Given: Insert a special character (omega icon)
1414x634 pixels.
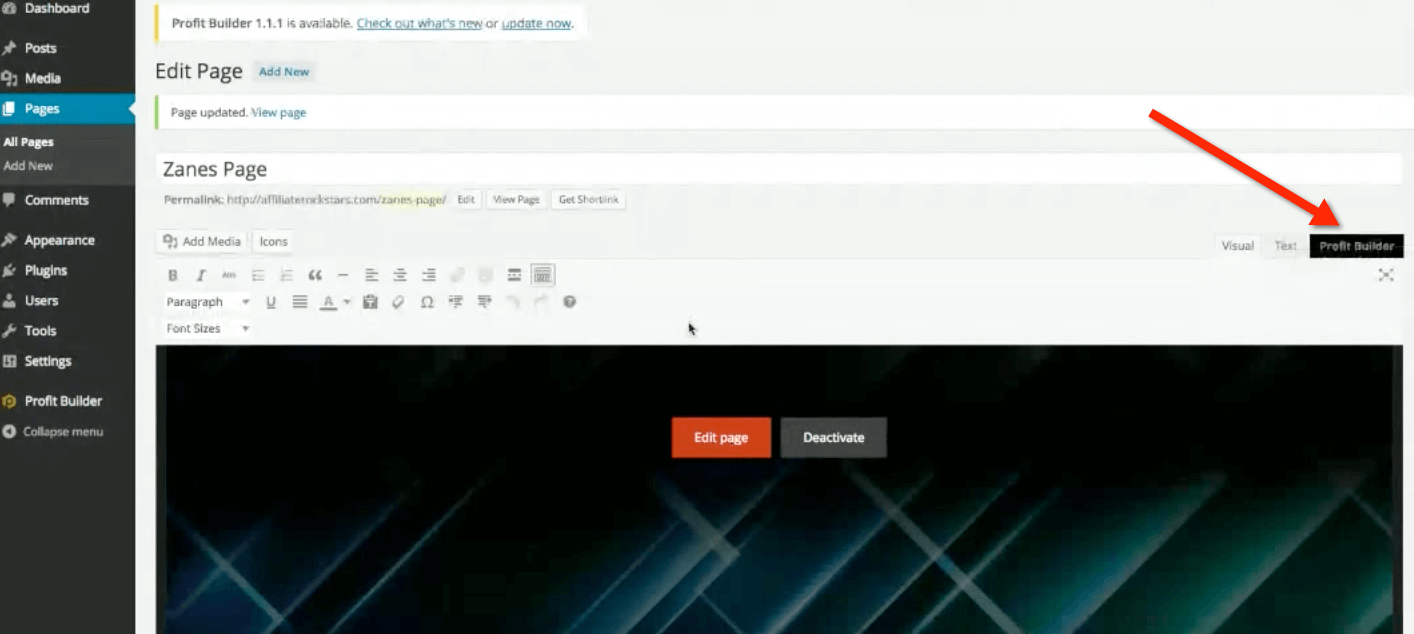Looking at the screenshot, I should click(427, 302).
